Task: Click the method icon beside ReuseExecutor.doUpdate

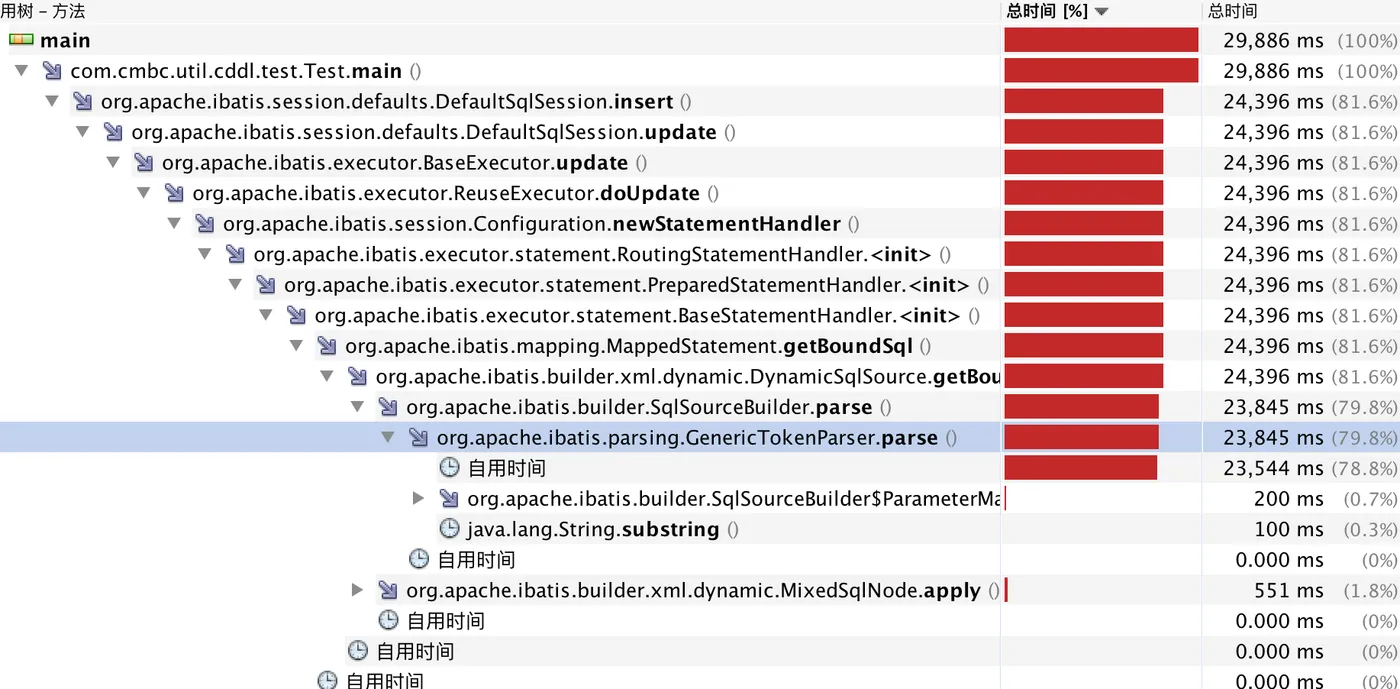Action: click(175, 193)
